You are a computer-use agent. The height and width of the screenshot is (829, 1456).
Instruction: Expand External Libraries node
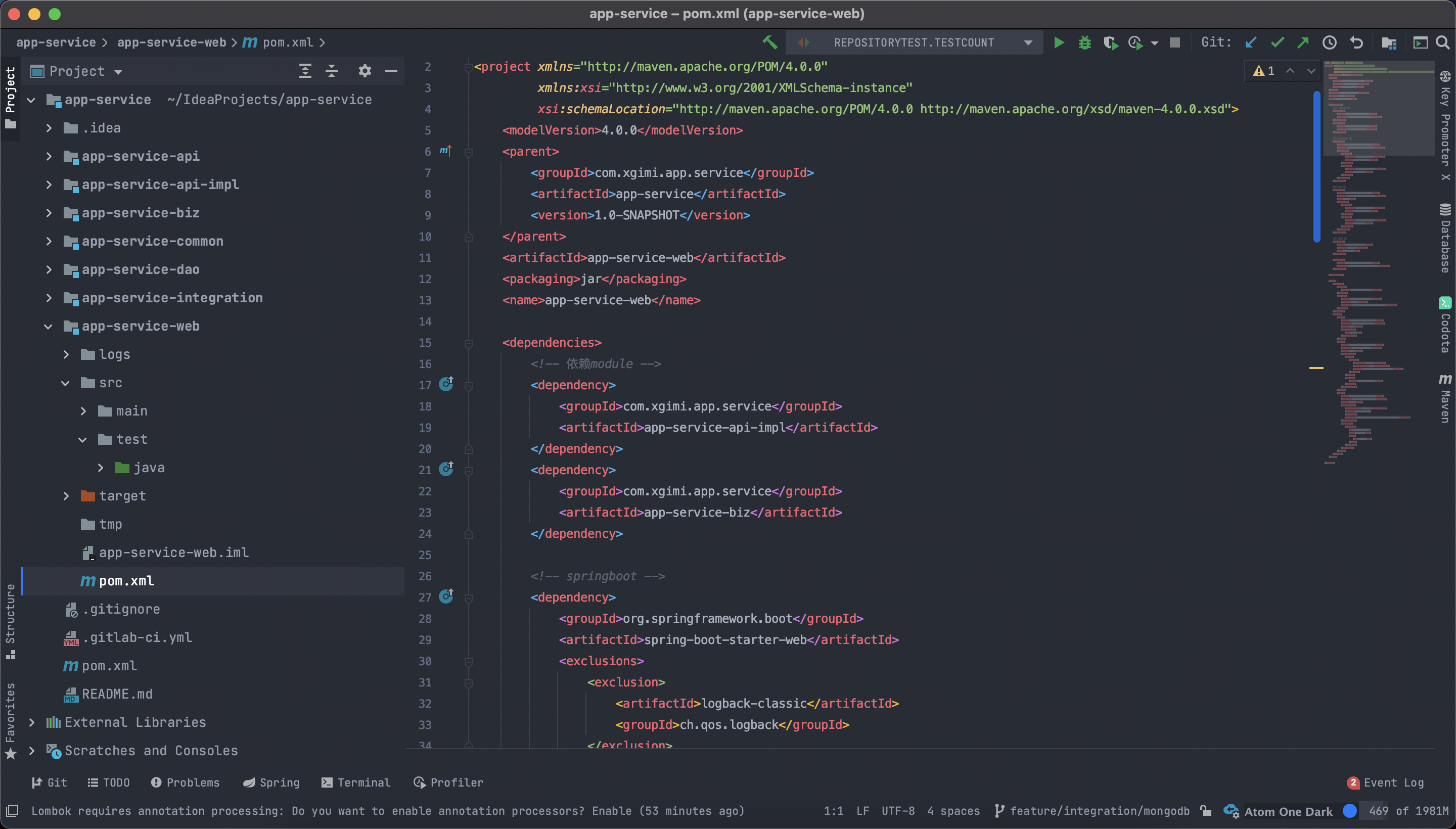32,722
